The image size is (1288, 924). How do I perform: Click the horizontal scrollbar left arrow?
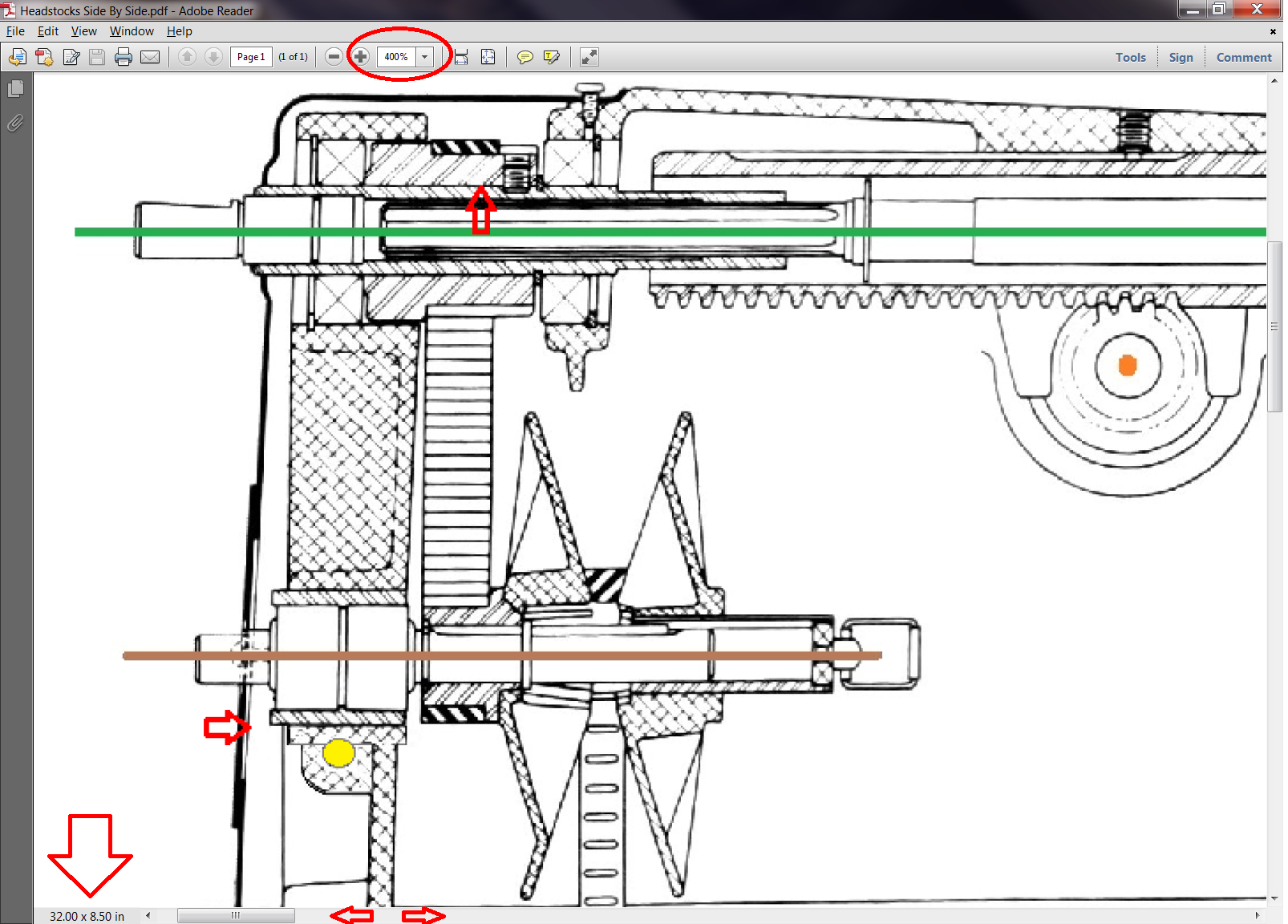click(148, 915)
